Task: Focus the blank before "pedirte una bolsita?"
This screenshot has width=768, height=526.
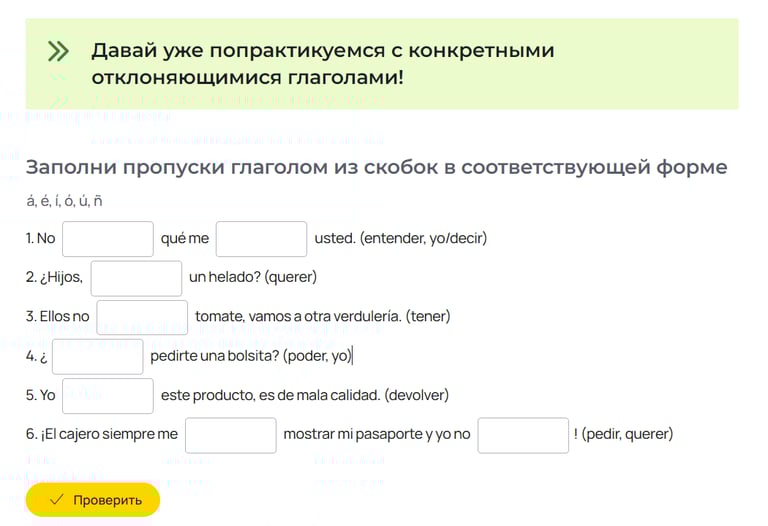Action: (97, 356)
